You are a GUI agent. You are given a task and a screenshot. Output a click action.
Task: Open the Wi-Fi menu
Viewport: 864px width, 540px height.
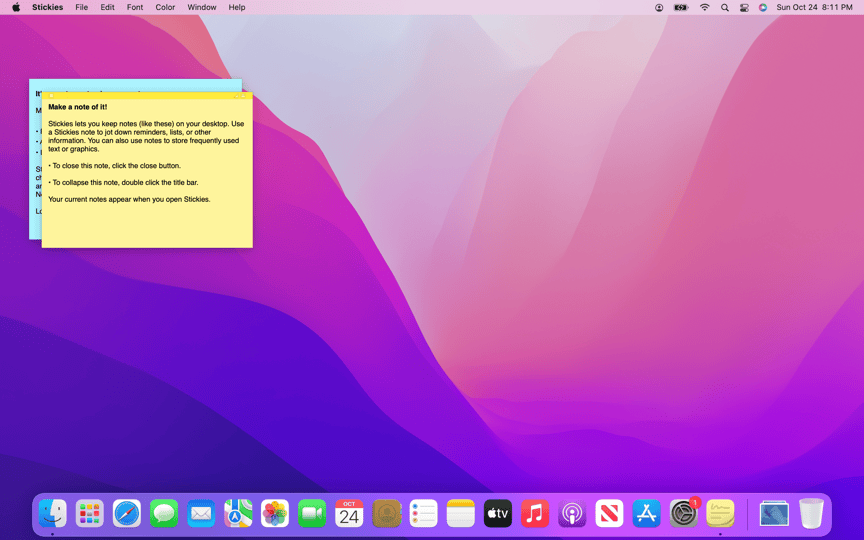click(x=705, y=7)
